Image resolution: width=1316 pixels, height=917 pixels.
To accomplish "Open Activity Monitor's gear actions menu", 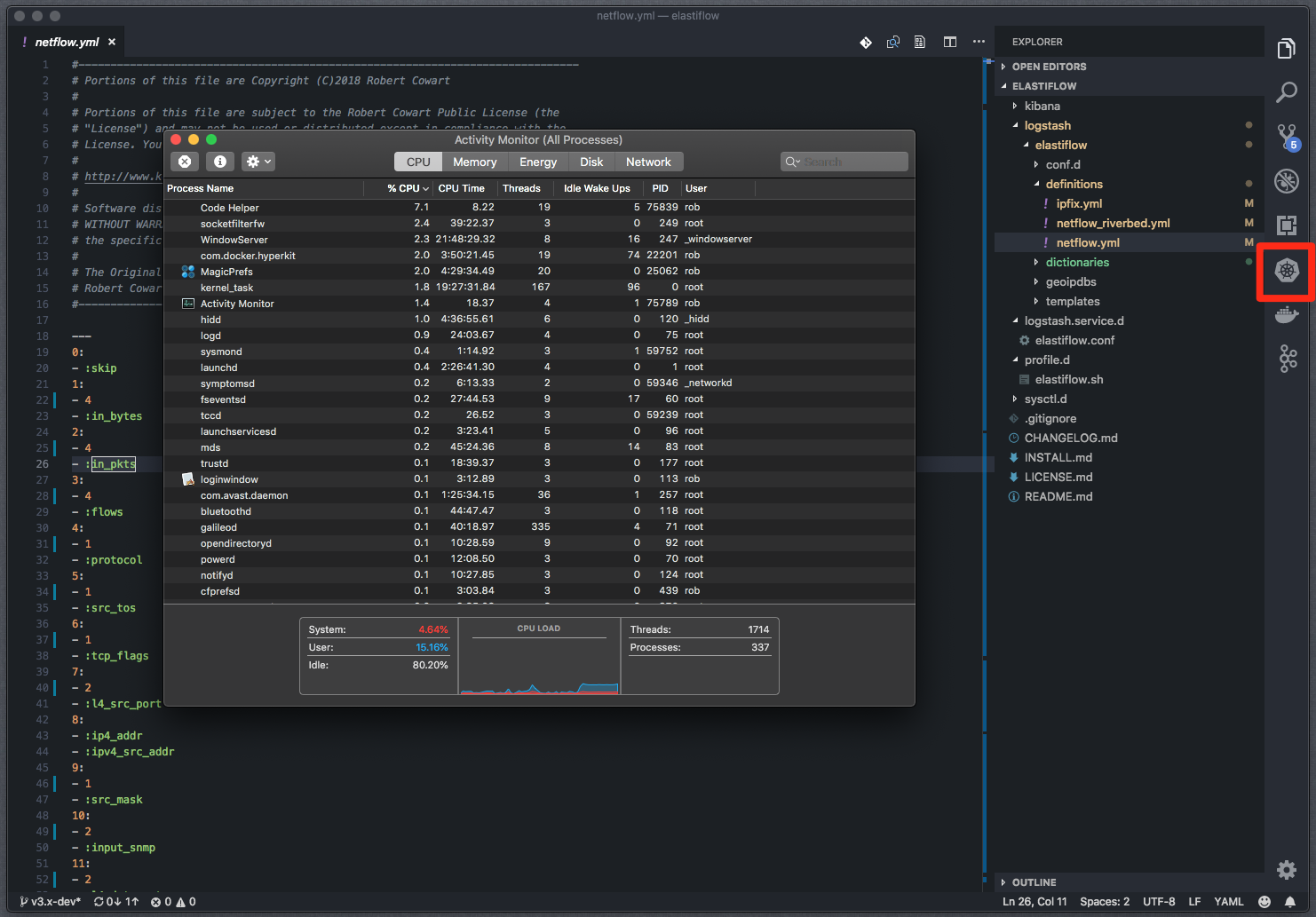I will 257,161.
